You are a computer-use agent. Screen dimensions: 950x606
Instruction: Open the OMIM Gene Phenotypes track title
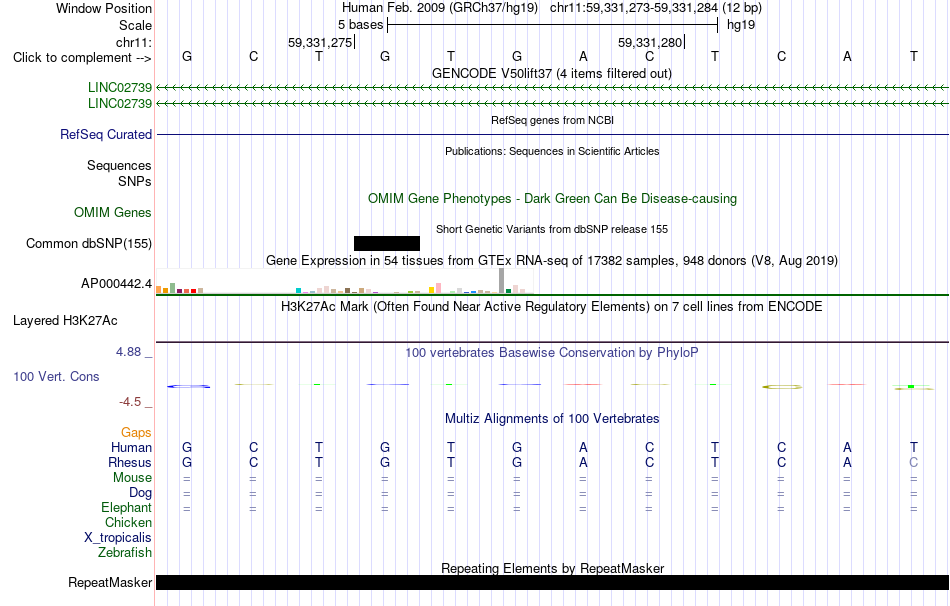pos(553,198)
